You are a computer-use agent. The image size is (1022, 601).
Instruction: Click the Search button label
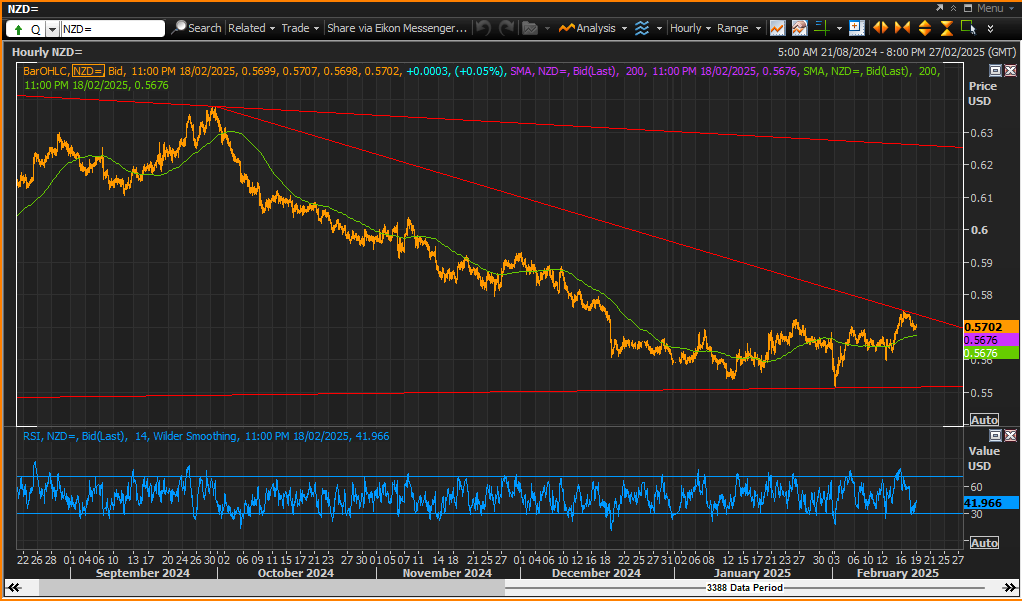pos(205,28)
